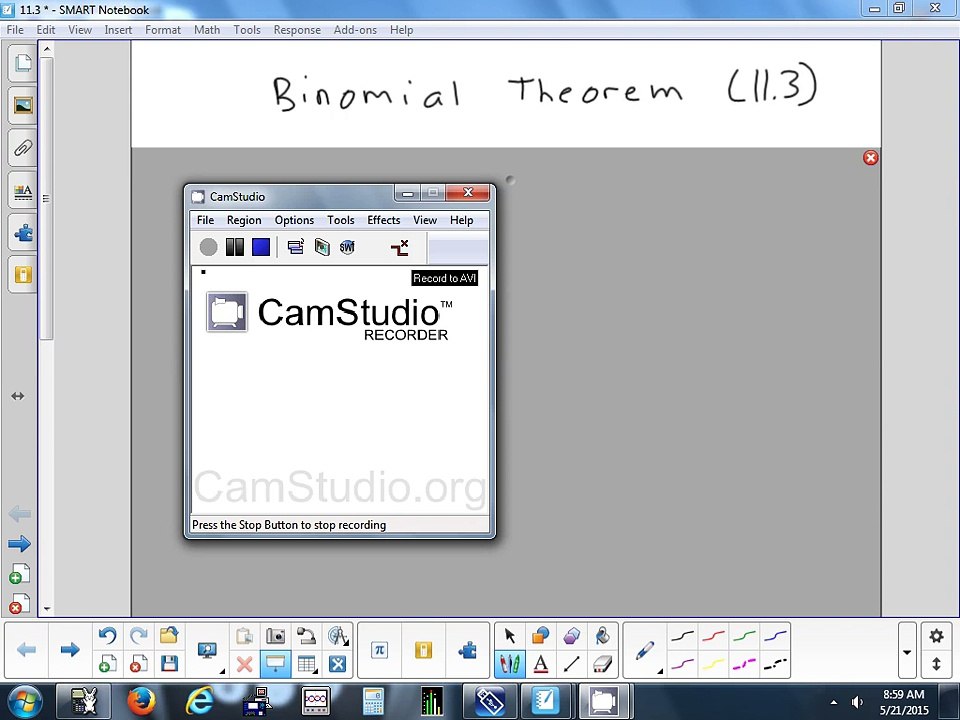Click the Next Page toolbar arrow
This screenshot has width=960, height=720.
coord(70,650)
